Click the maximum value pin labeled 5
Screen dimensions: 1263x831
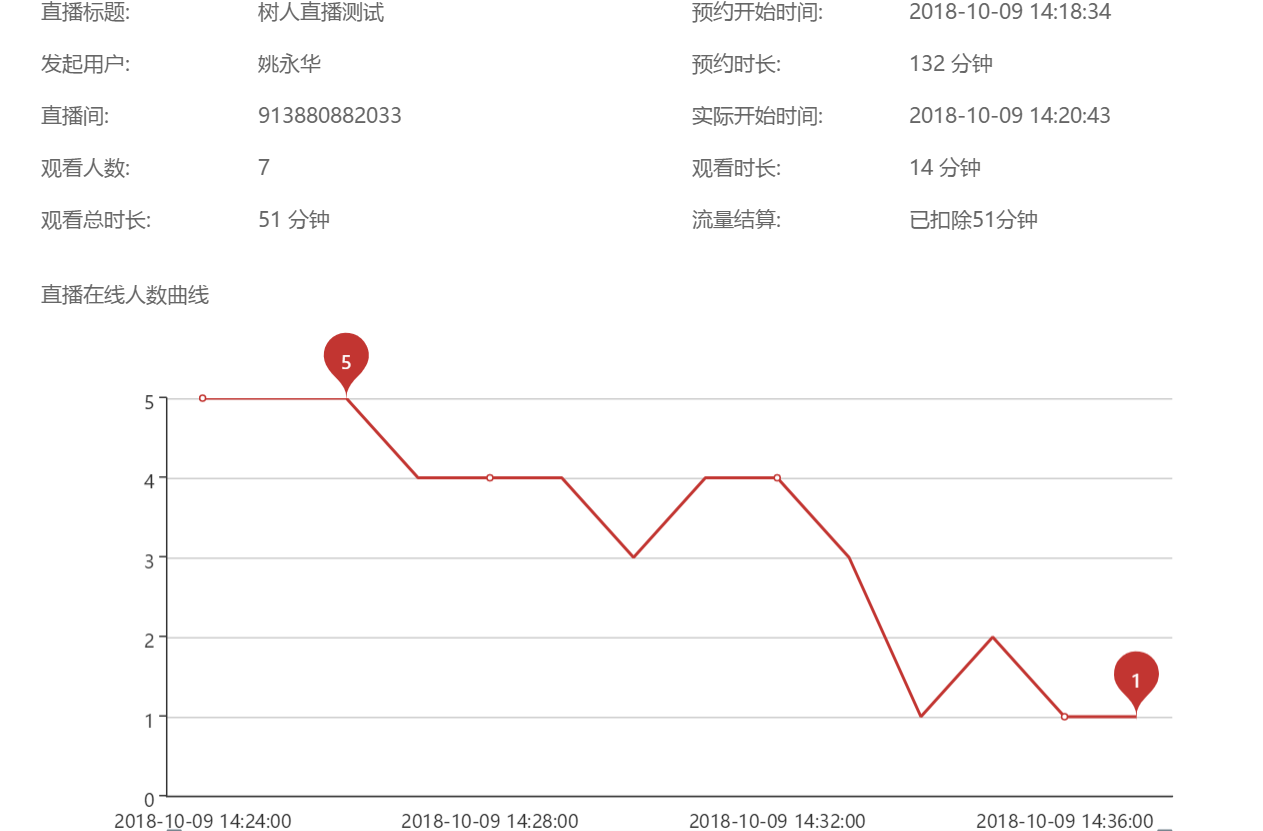point(346,361)
